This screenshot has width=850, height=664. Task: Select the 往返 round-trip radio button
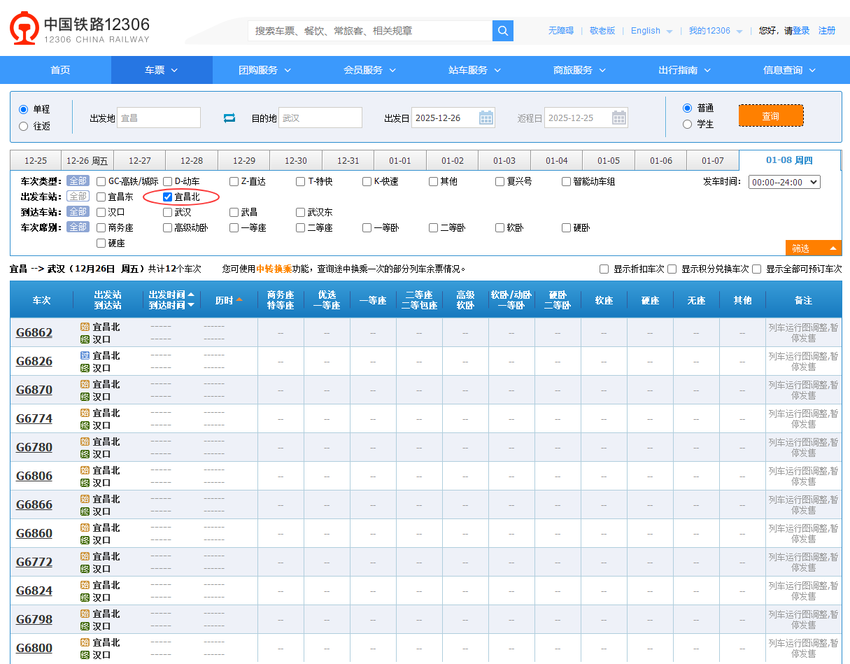[24, 126]
